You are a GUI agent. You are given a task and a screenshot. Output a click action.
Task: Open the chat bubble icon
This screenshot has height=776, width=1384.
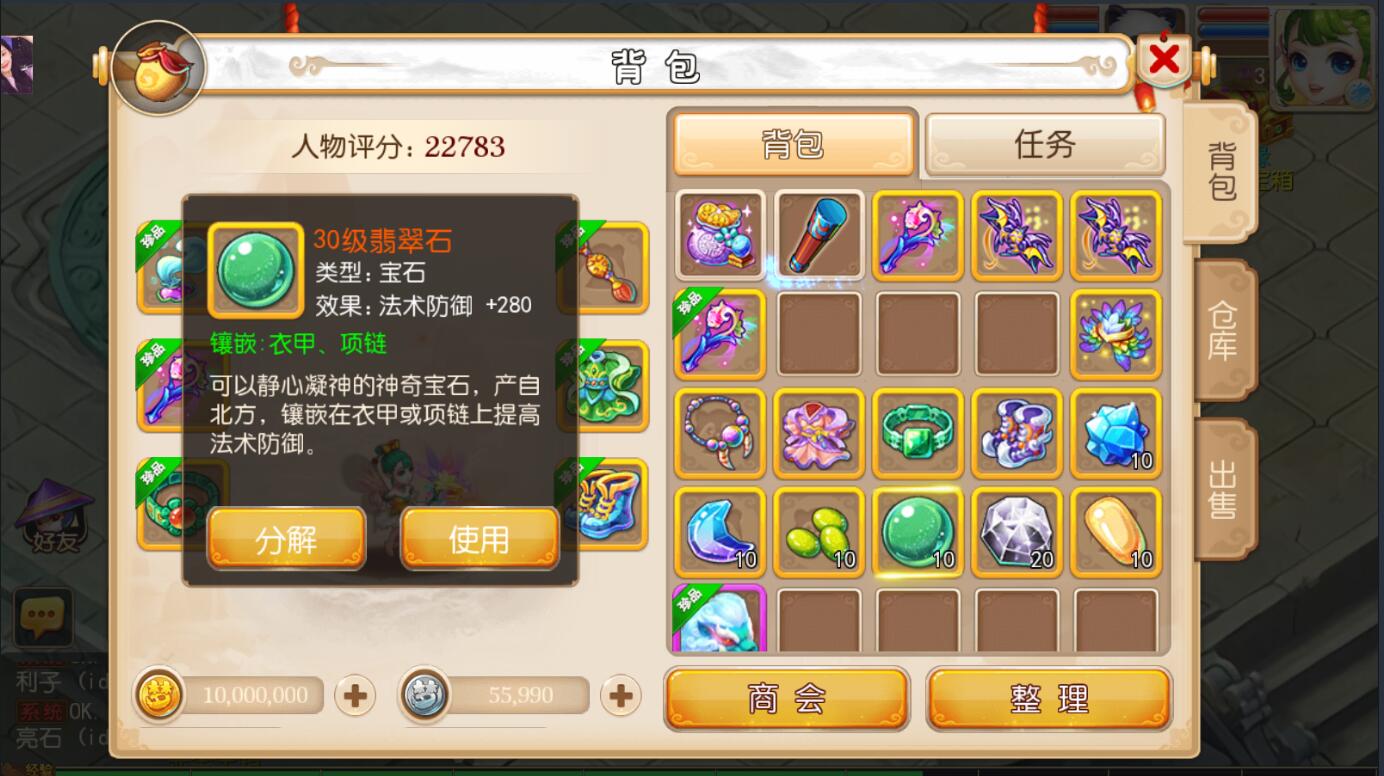[43, 617]
